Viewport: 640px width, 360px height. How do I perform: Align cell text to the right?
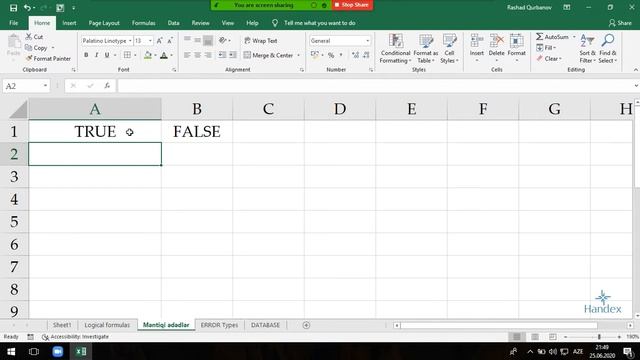point(208,55)
